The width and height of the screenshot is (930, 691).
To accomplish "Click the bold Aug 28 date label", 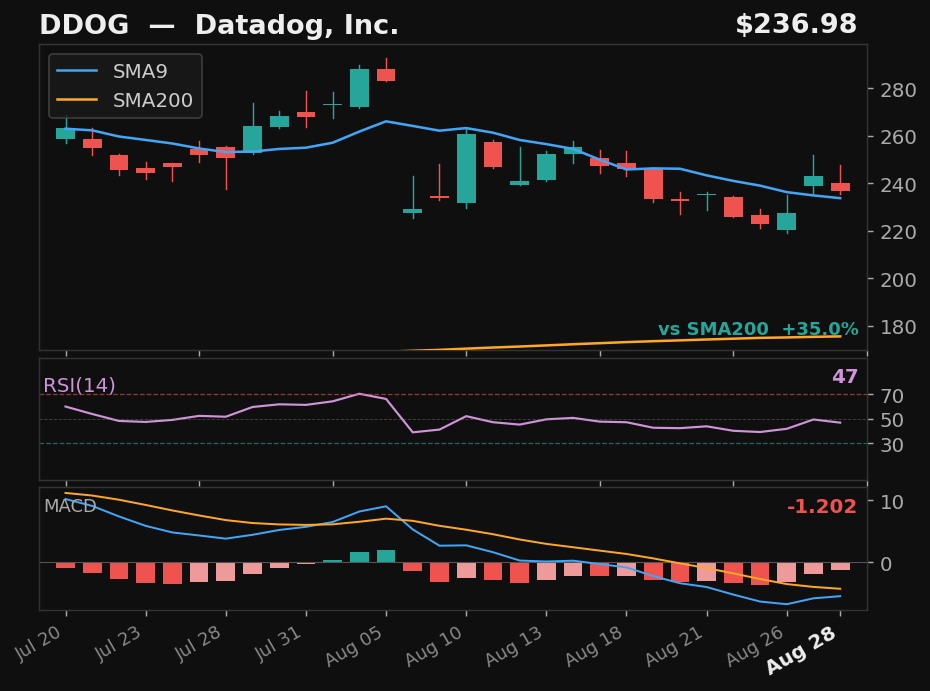I will 802,649.
